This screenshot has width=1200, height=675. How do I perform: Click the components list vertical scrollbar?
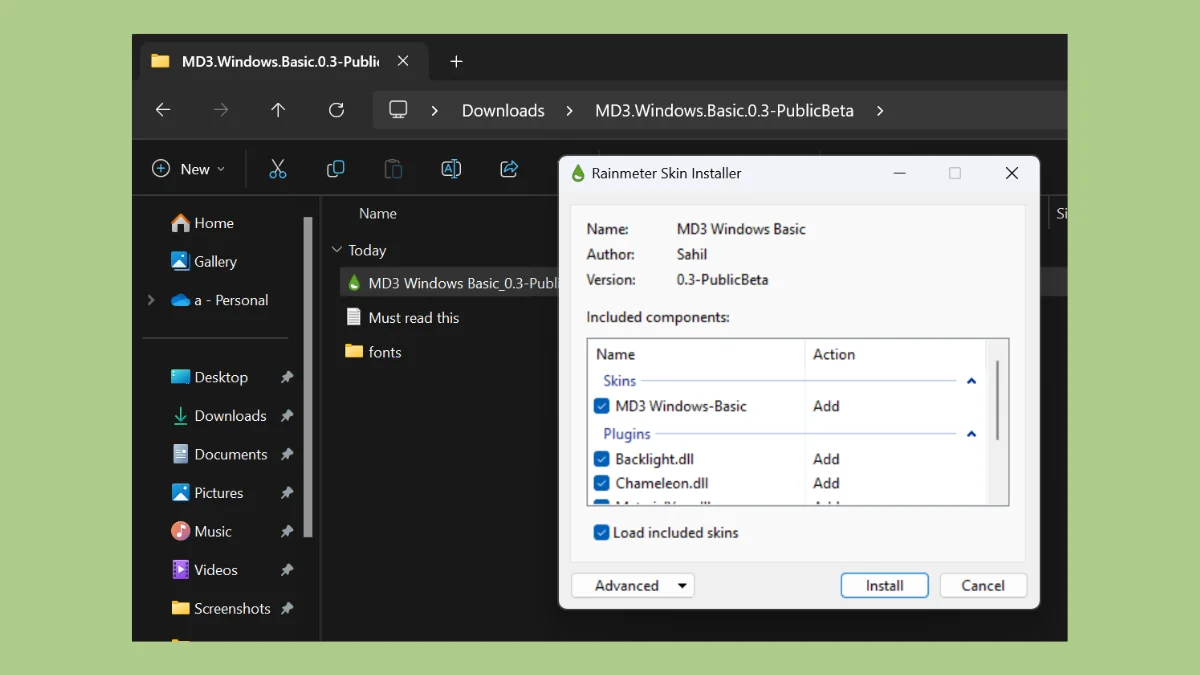pyautogui.click(x=997, y=400)
